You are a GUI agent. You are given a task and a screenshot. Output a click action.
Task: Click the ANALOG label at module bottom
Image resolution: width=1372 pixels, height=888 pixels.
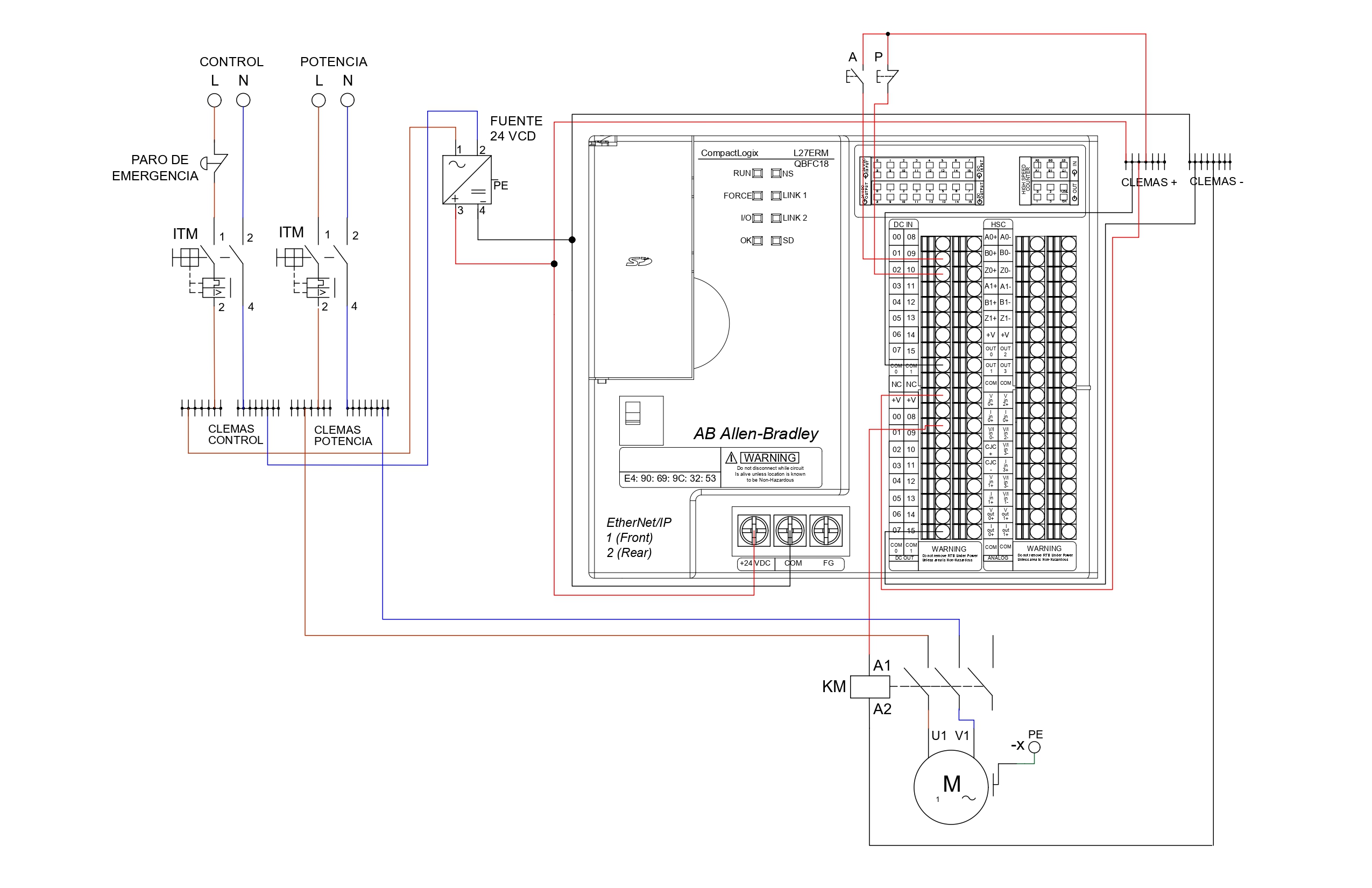[998, 558]
